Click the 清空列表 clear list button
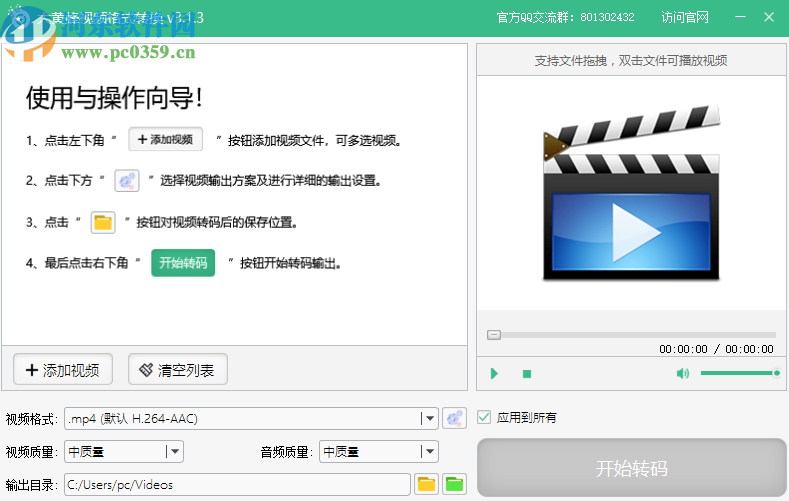The image size is (789, 501). point(178,370)
